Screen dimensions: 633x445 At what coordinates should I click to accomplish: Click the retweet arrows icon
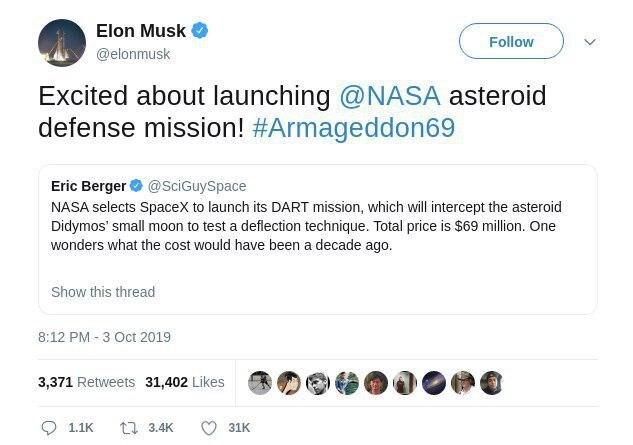pyautogui.click(x=129, y=428)
